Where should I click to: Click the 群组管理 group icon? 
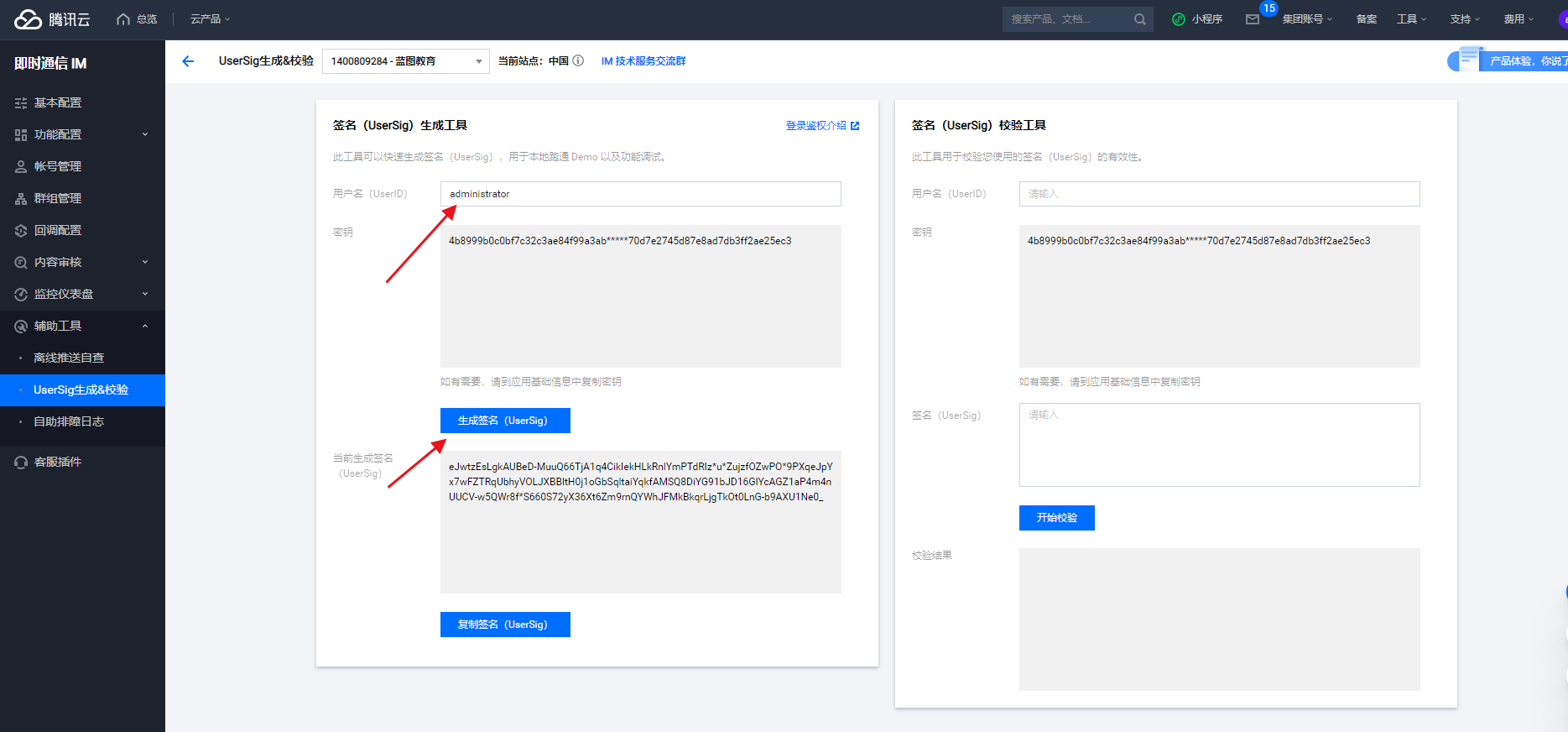pos(21,198)
